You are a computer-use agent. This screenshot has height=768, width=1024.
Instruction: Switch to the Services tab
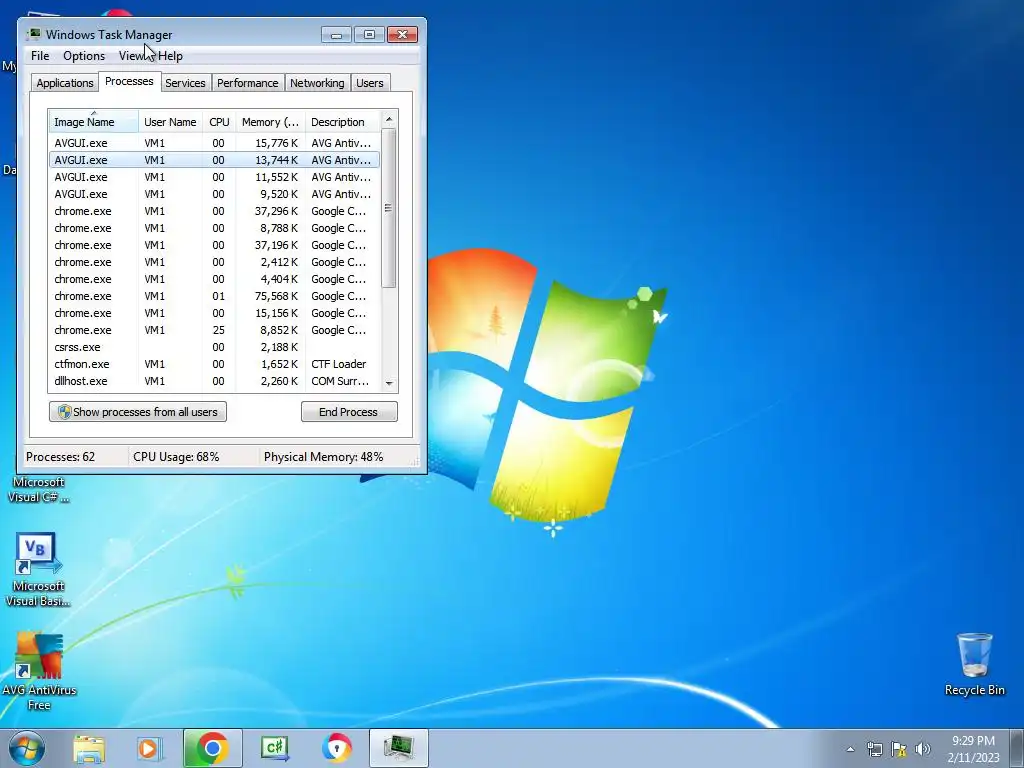click(x=185, y=83)
